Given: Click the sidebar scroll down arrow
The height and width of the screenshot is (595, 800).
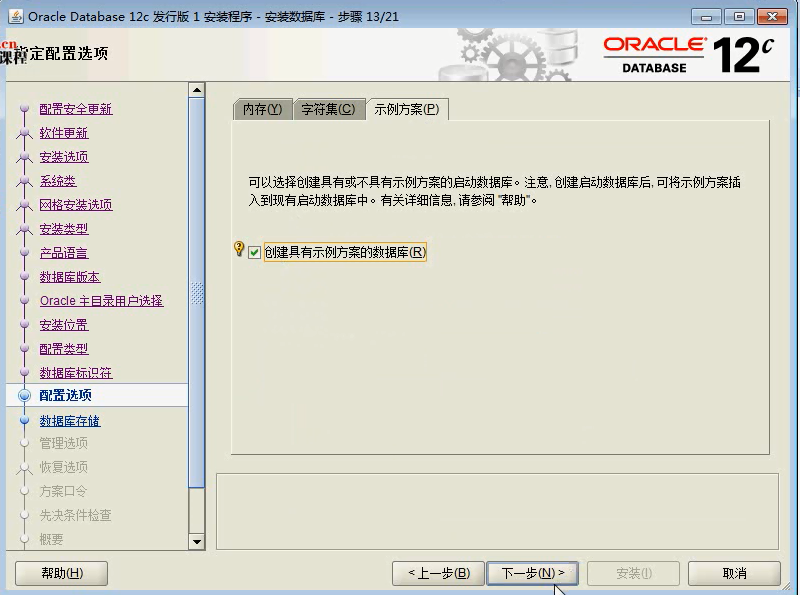Looking at the screenshot, I should 196,541.
